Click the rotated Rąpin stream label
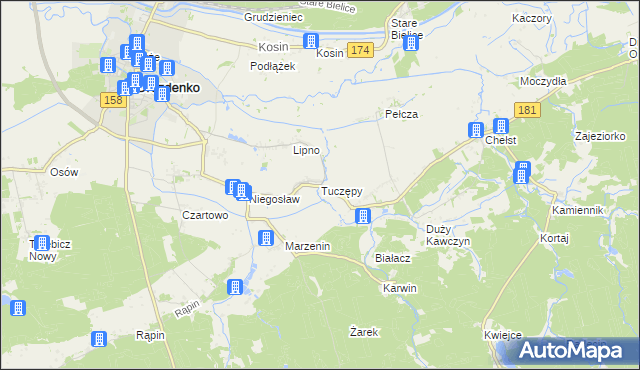This screenshot has width=640, height=370. (187, 309)
